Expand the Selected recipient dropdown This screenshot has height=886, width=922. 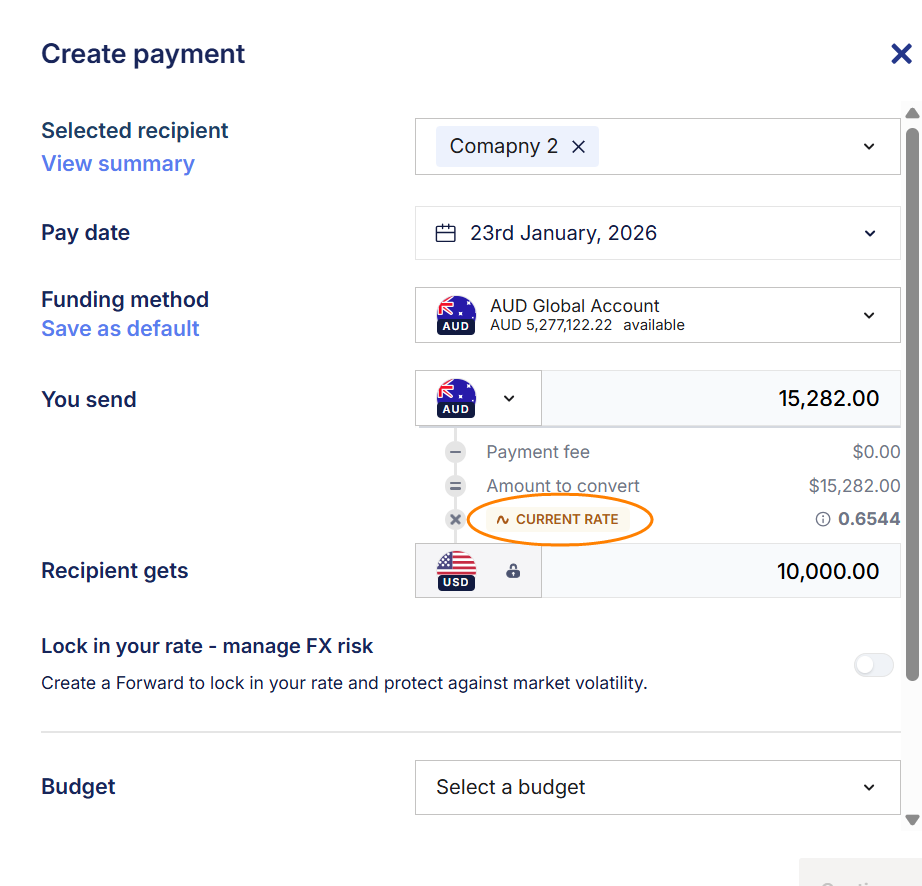[x=869, y=147]
